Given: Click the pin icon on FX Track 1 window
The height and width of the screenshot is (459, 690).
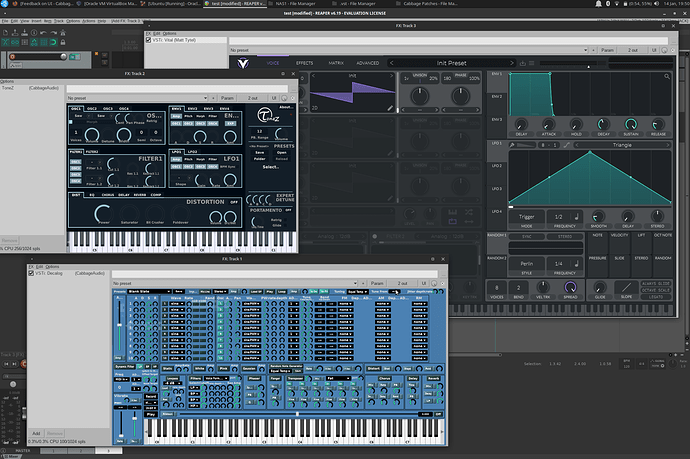Looking at the screenshot, I should tap(433, 259).
